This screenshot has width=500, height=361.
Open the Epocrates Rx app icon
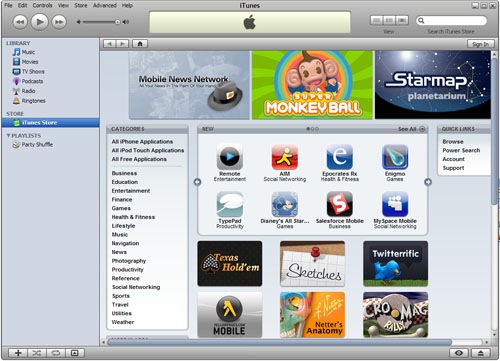click(340, 157)
